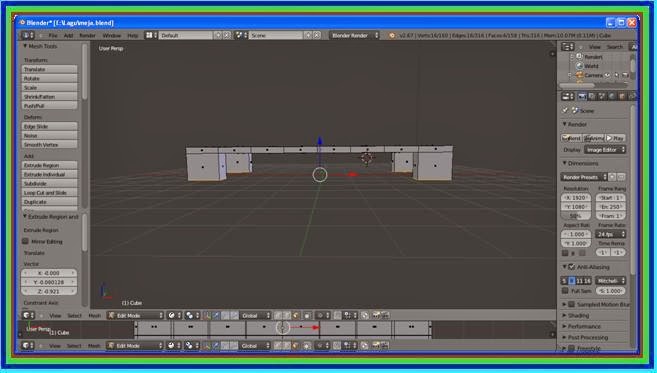The height and width of the screenshot is (373, 657).
Task: Toggle limit selection to visible in upper header
Action: (307, 315)
